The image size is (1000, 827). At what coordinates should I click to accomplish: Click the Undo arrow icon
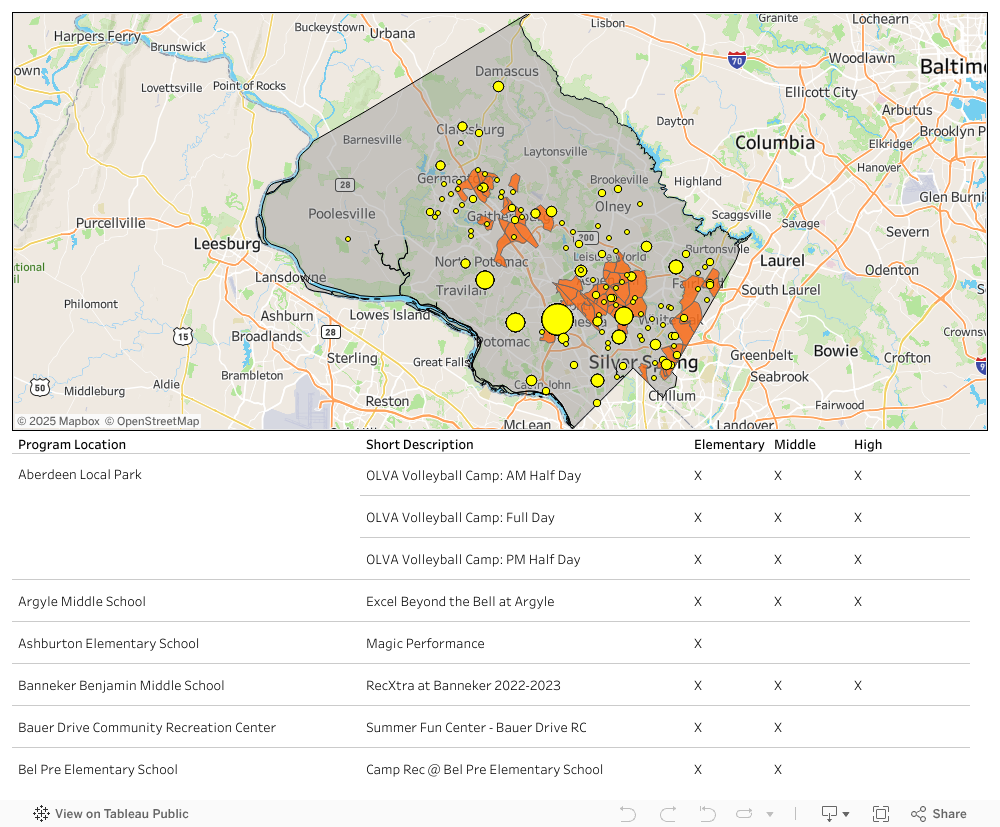[627, 813]
